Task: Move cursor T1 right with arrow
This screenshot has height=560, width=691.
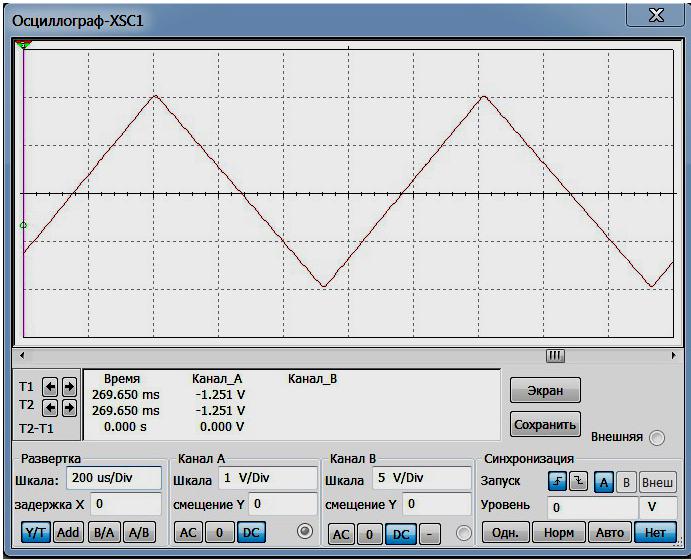Action: click(x=69, y=387)
